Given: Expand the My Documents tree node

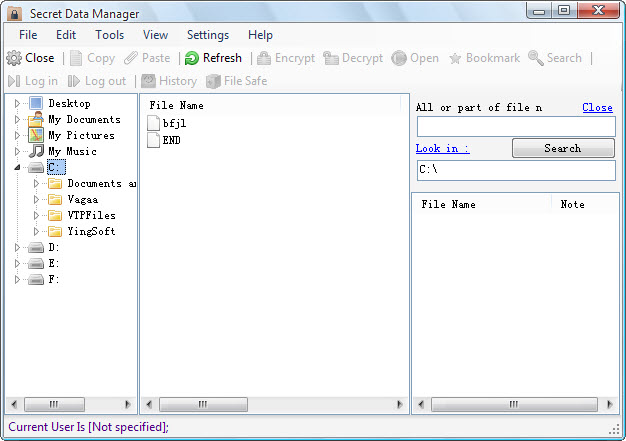Looking at the screenshot, I should coord(17,120).
